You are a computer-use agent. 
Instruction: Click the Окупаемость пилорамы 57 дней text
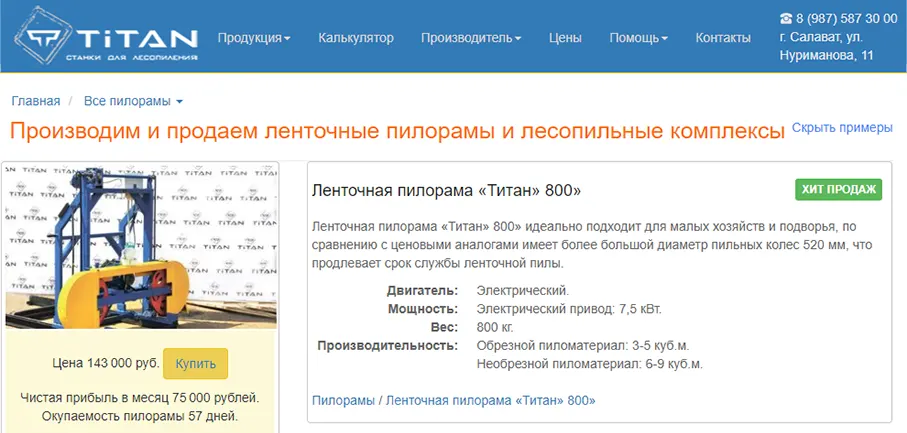(x=140, y=416)
